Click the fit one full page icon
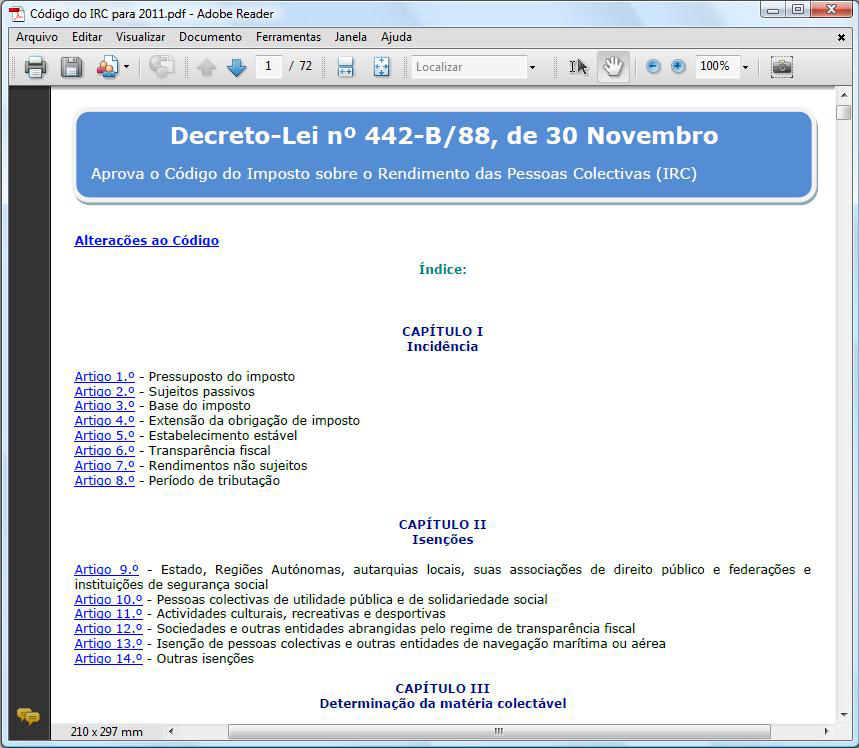Image resolution: width=859 pixels, height=748 pixels. point(381,67)
